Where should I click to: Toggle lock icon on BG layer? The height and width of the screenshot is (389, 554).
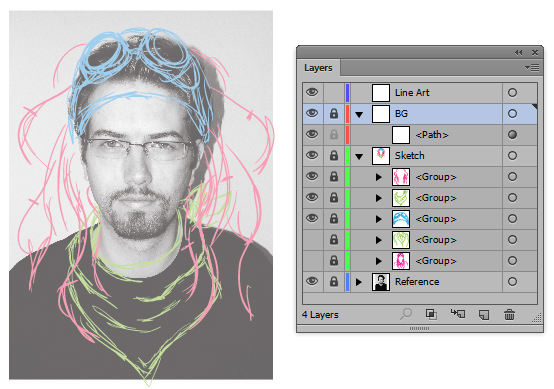pyautogui.click(x=334, y=114)
